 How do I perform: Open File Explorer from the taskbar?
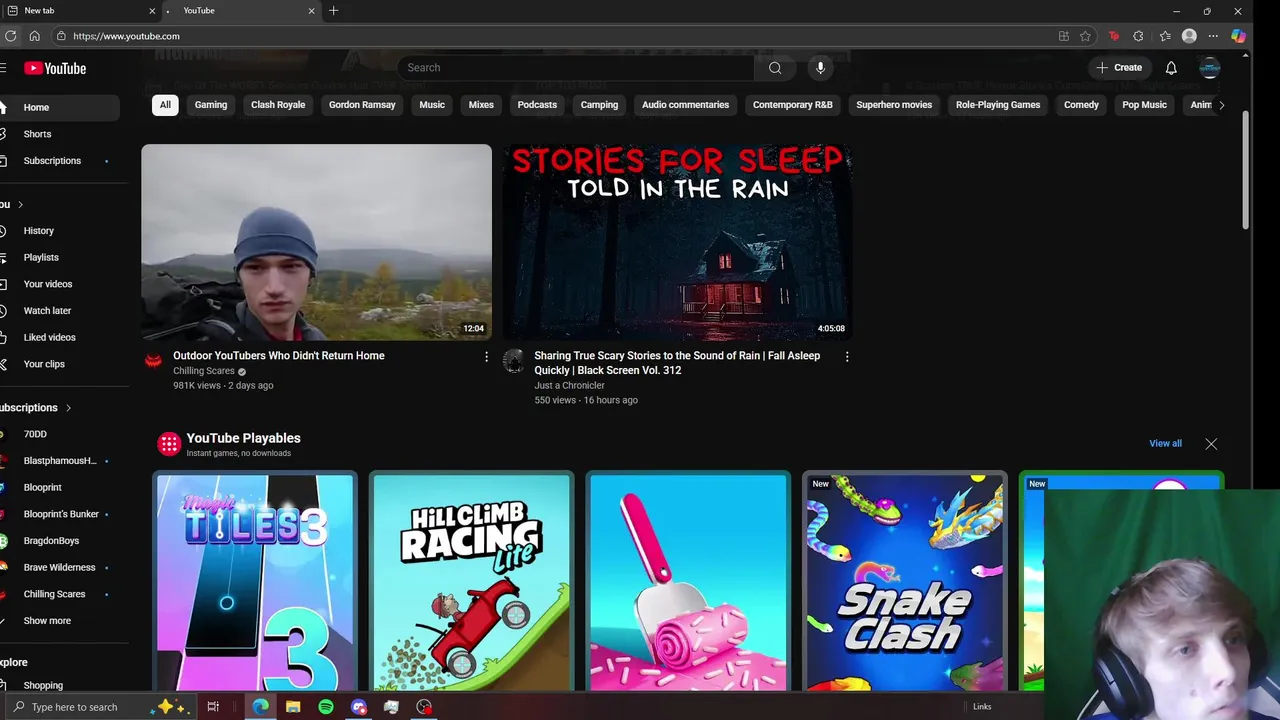tap(293, 707)
